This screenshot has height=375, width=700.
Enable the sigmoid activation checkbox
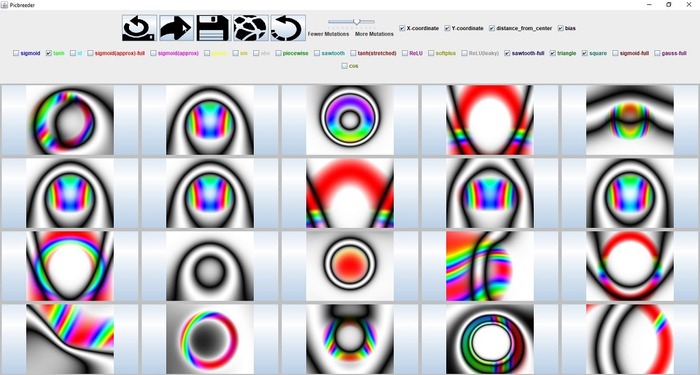click(16, 53)
